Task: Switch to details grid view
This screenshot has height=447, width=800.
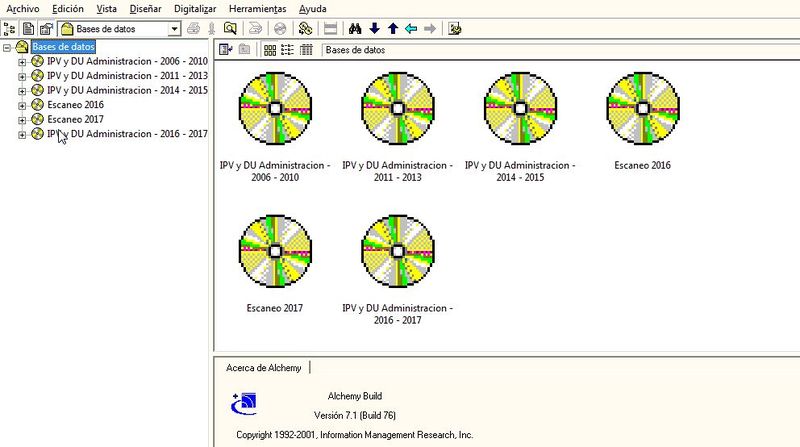Action: coord(306,49)
